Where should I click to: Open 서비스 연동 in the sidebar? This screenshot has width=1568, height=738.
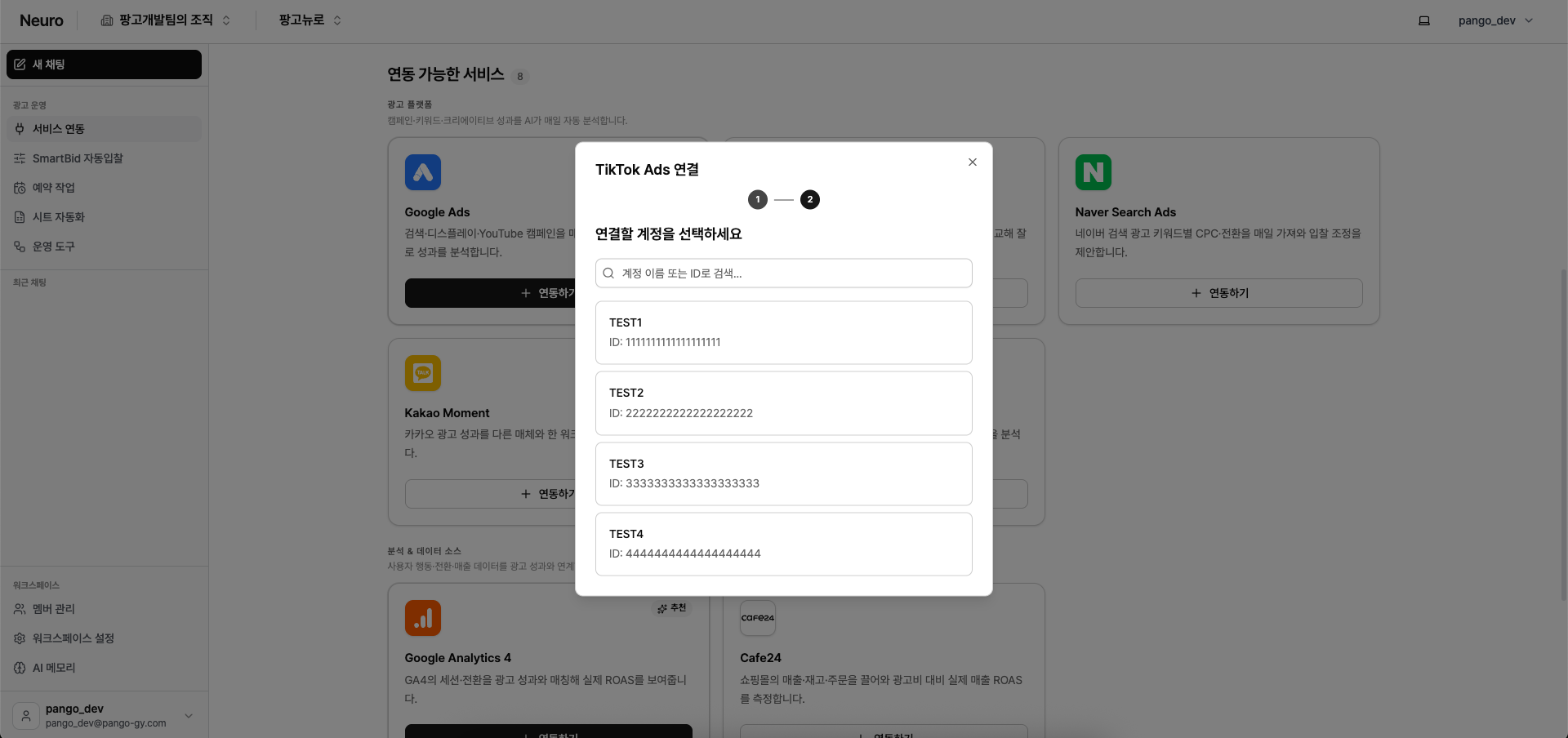tap(104, 129)
